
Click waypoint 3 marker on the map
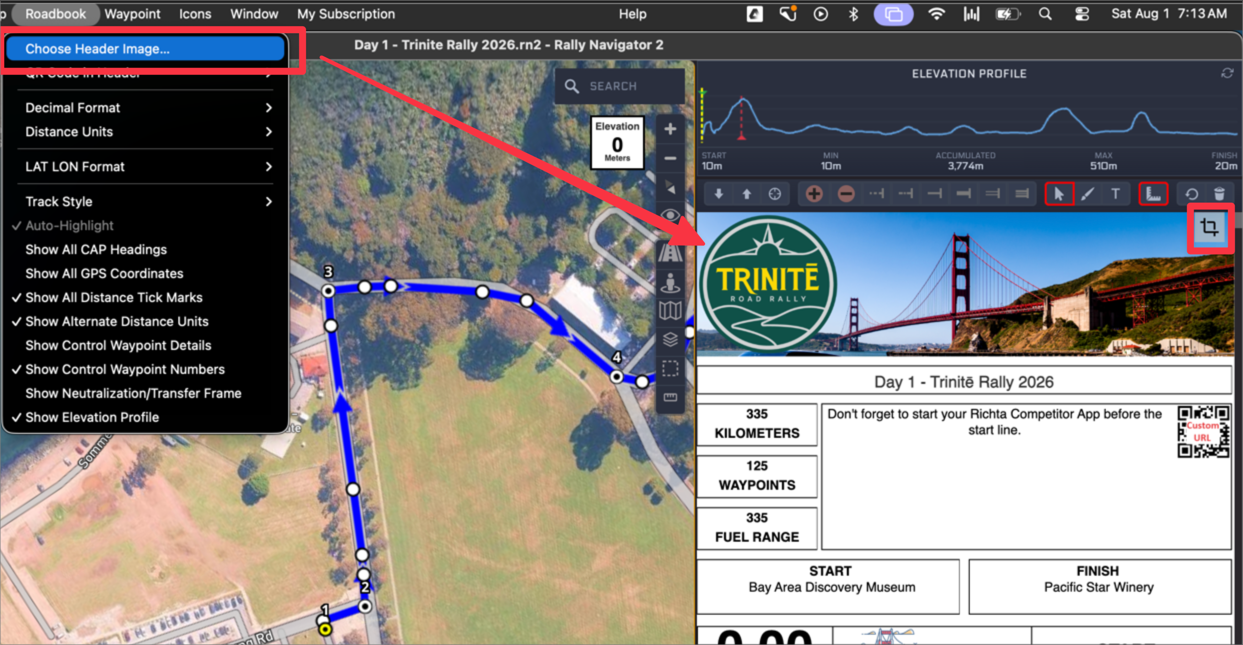point(328,290)
